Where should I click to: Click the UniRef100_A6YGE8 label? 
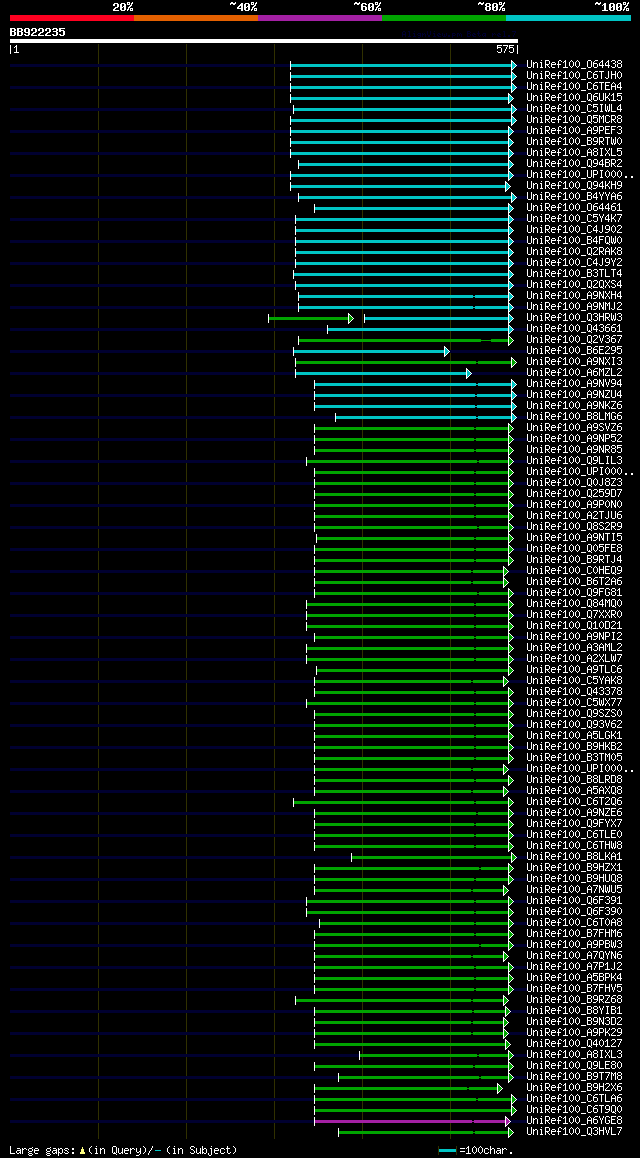(574, 1121)
